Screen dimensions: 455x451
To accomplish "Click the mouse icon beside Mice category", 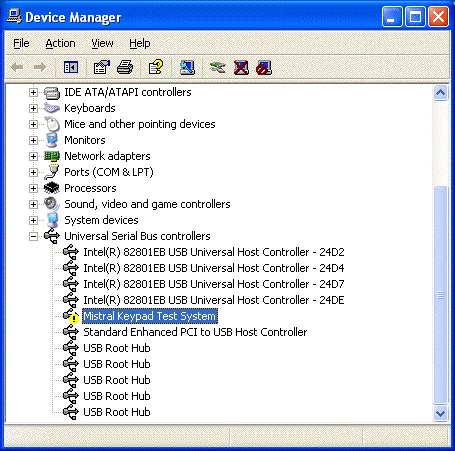I will [52, 124].
